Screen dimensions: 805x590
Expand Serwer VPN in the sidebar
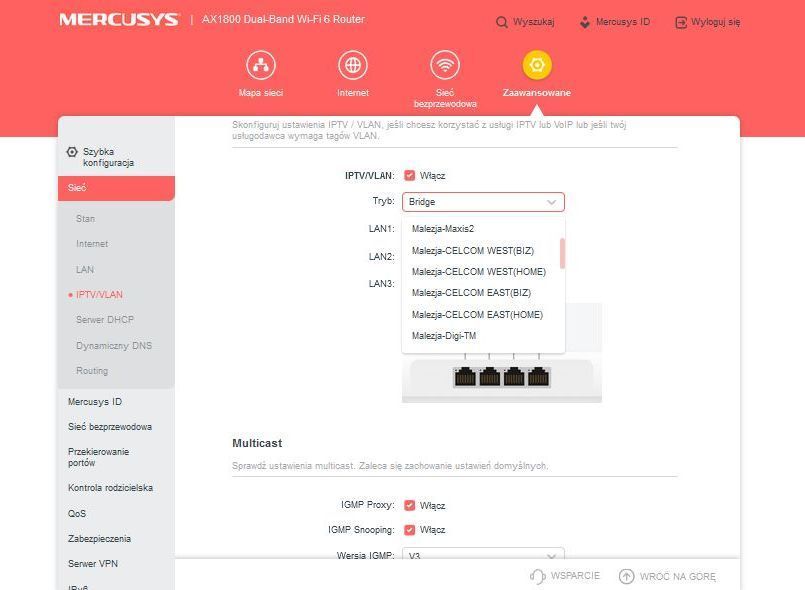93,564
